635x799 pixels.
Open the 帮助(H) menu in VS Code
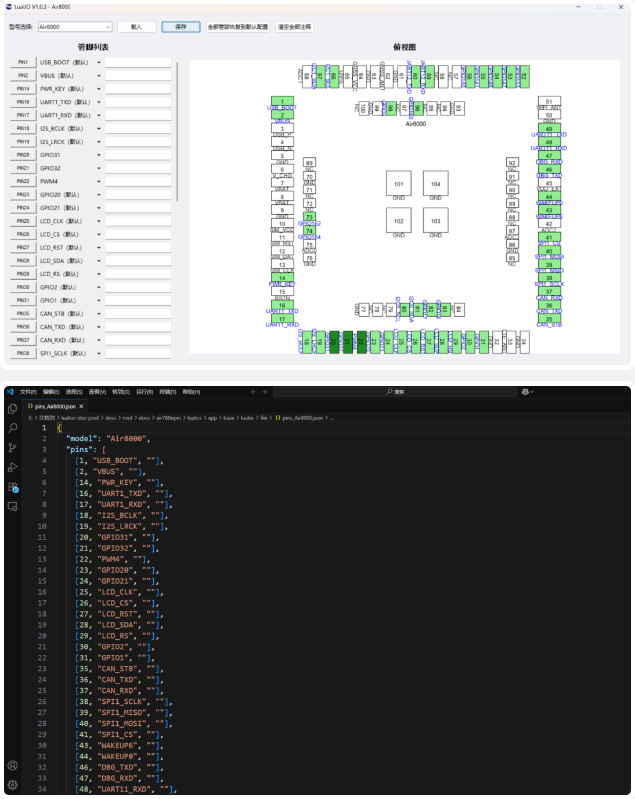191,392
